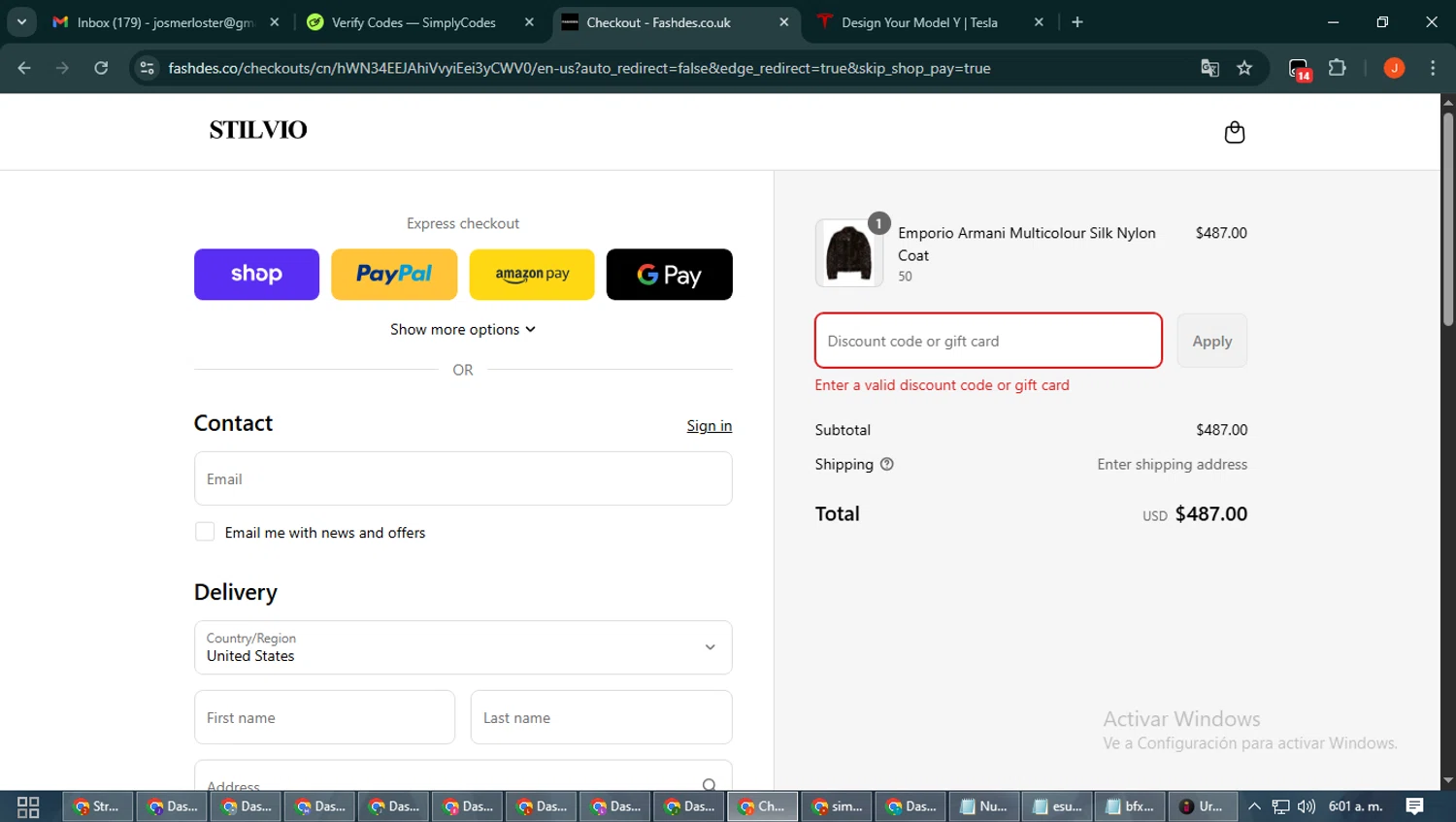This screenshot has width=1456, height=822.
Task: Open the extension with 14 badge
Action: (1299, 69)
